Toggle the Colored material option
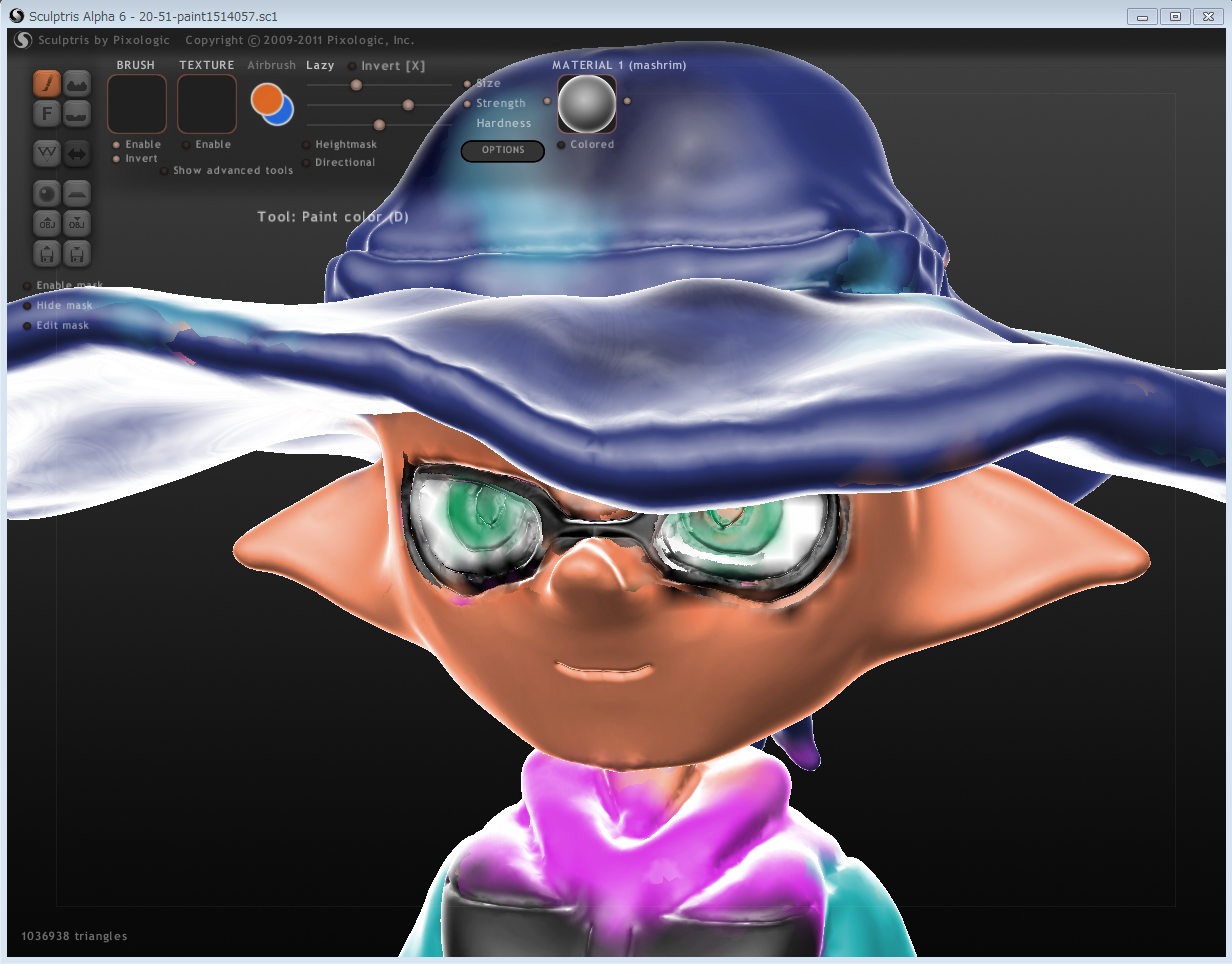 click(586, 145)
